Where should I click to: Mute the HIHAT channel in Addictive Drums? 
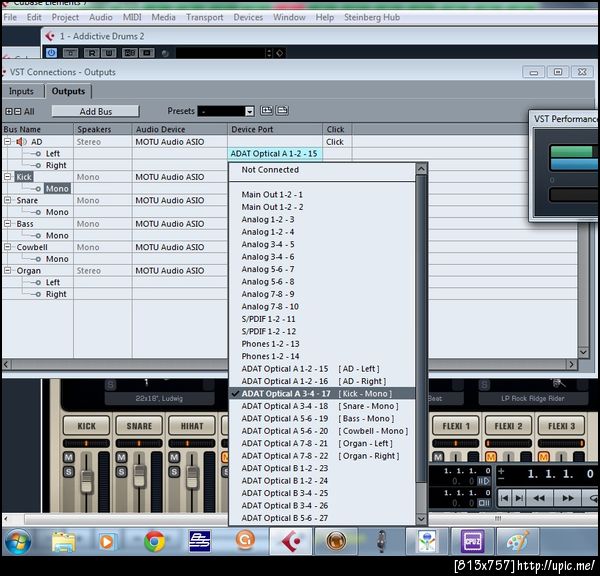[174, 457]
